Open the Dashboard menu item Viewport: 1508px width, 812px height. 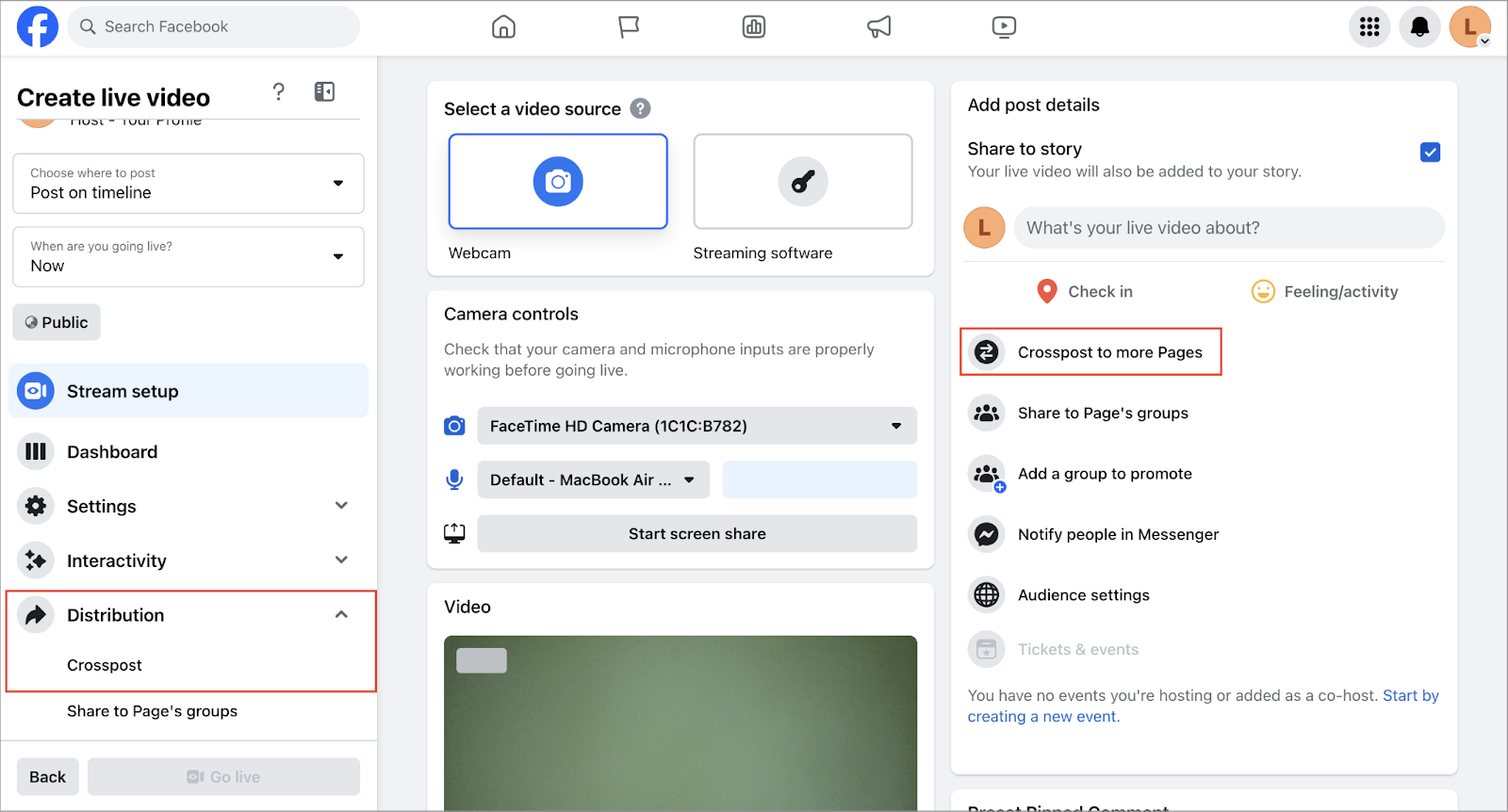pos(112,452)
